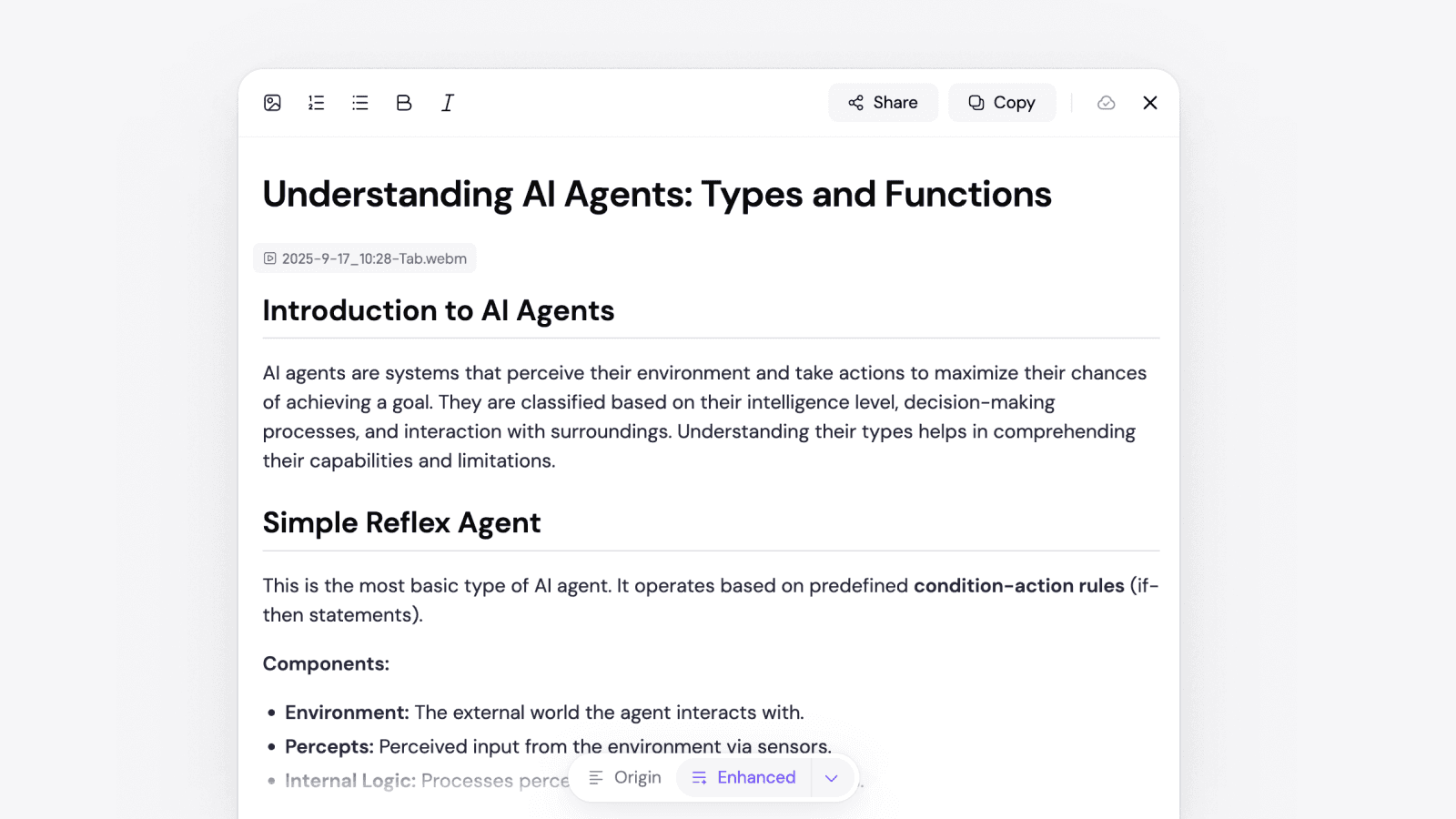Toggle italic formatting

tap(448, 103)
